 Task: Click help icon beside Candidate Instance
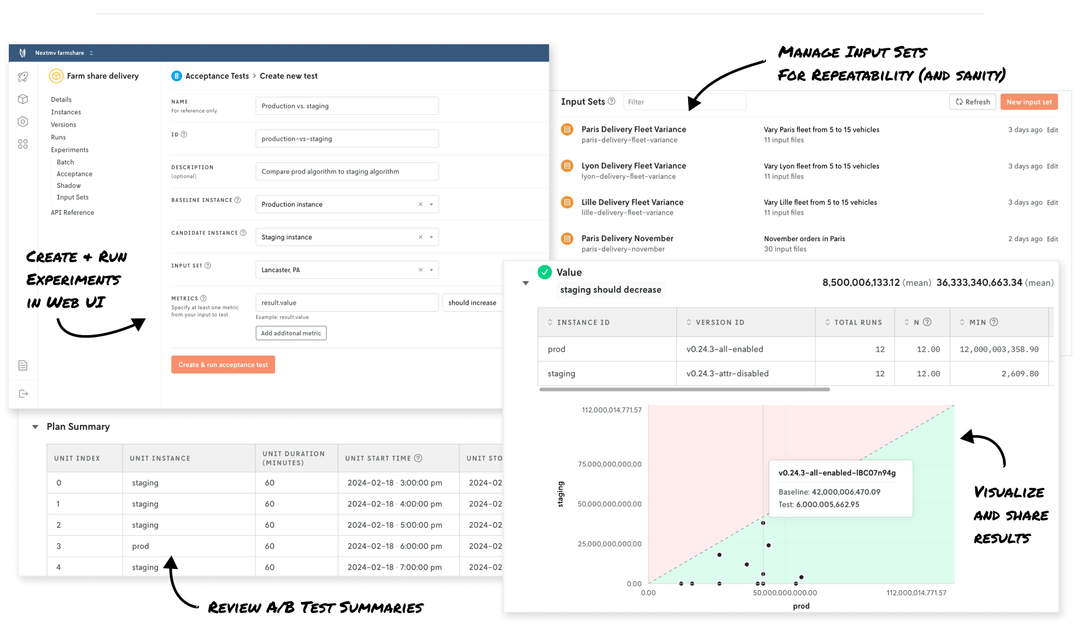[243, 233]
